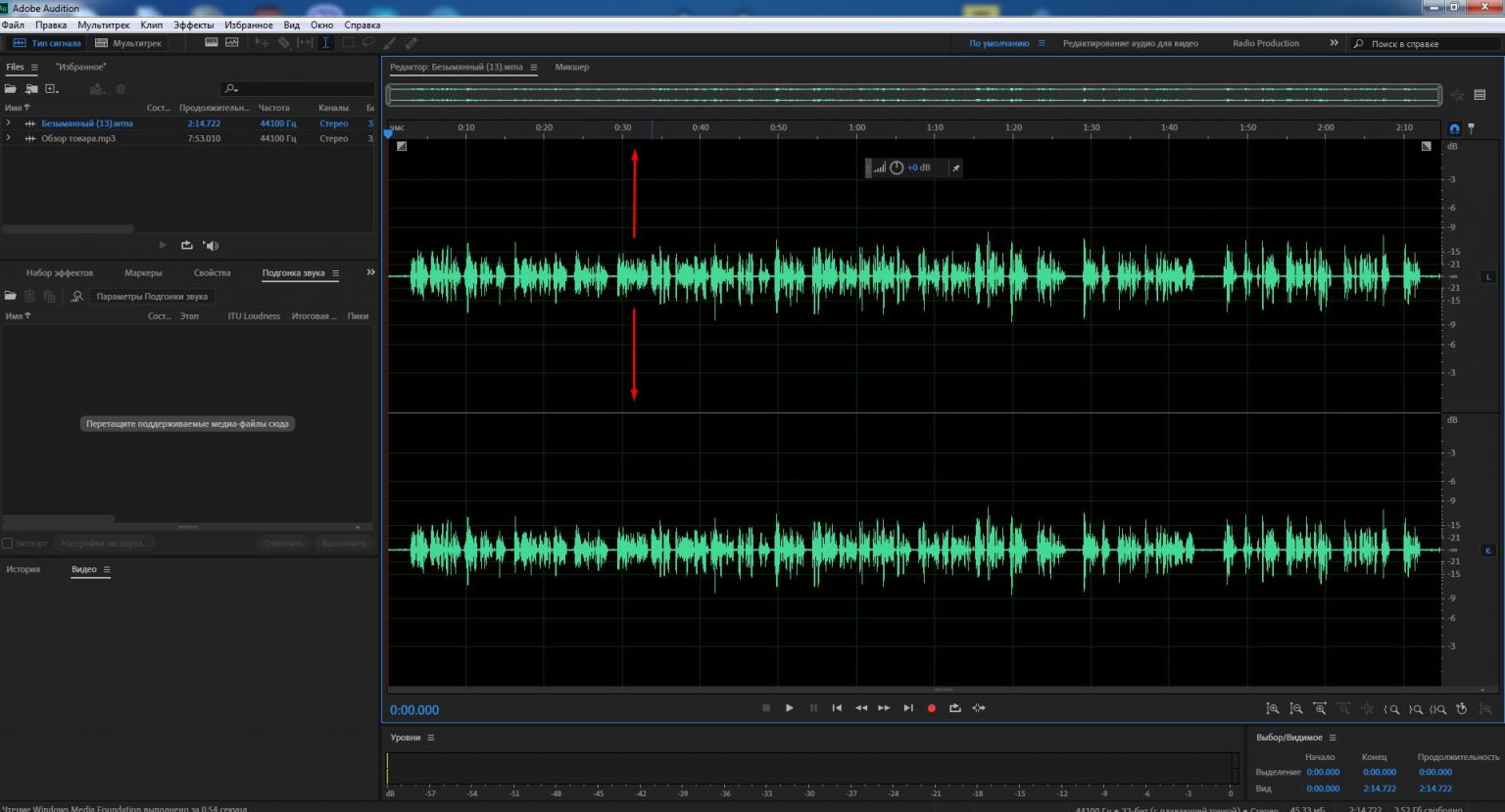Open the Видео panel menu
The image size is (1505, 812).
(107, 569)
